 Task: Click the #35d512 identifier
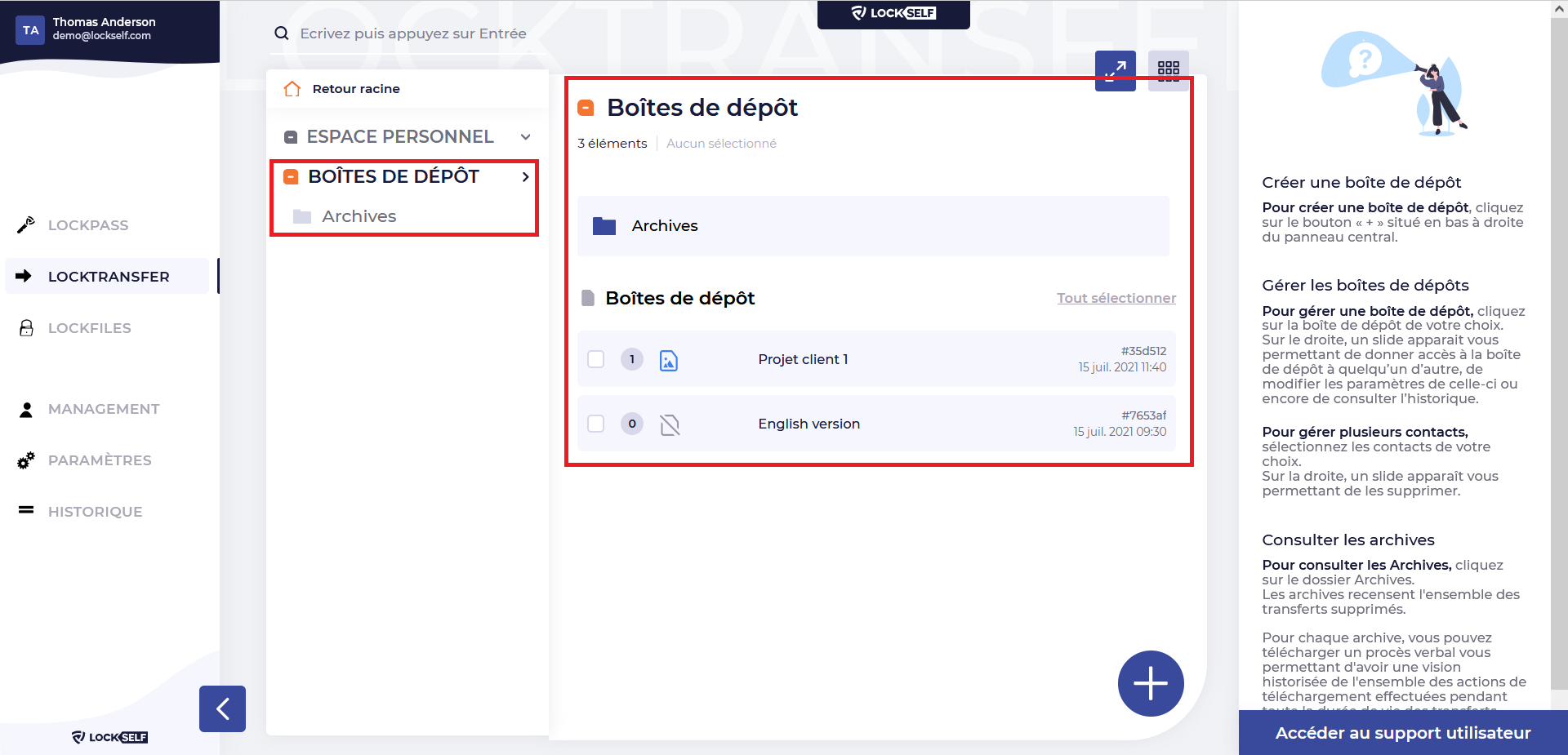1143,351
